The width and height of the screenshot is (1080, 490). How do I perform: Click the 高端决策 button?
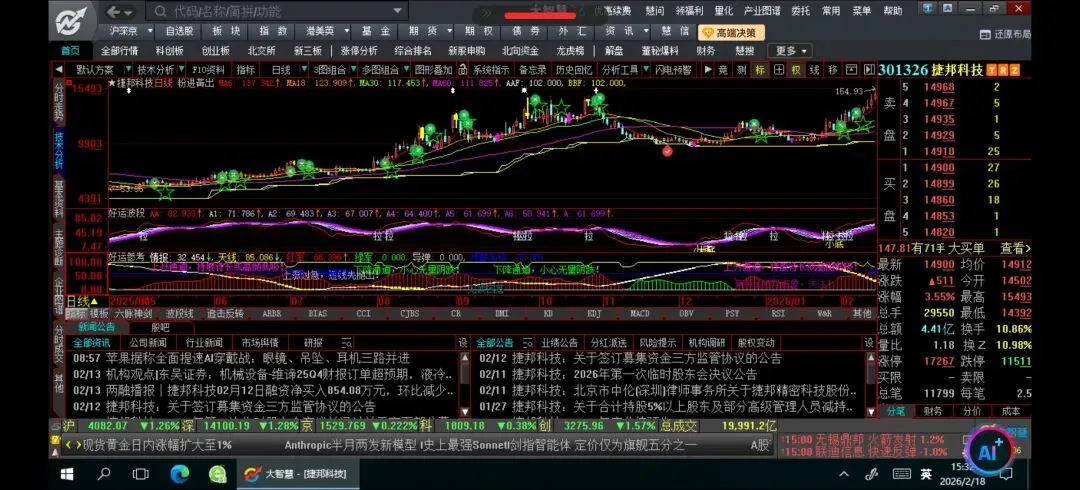730,32
